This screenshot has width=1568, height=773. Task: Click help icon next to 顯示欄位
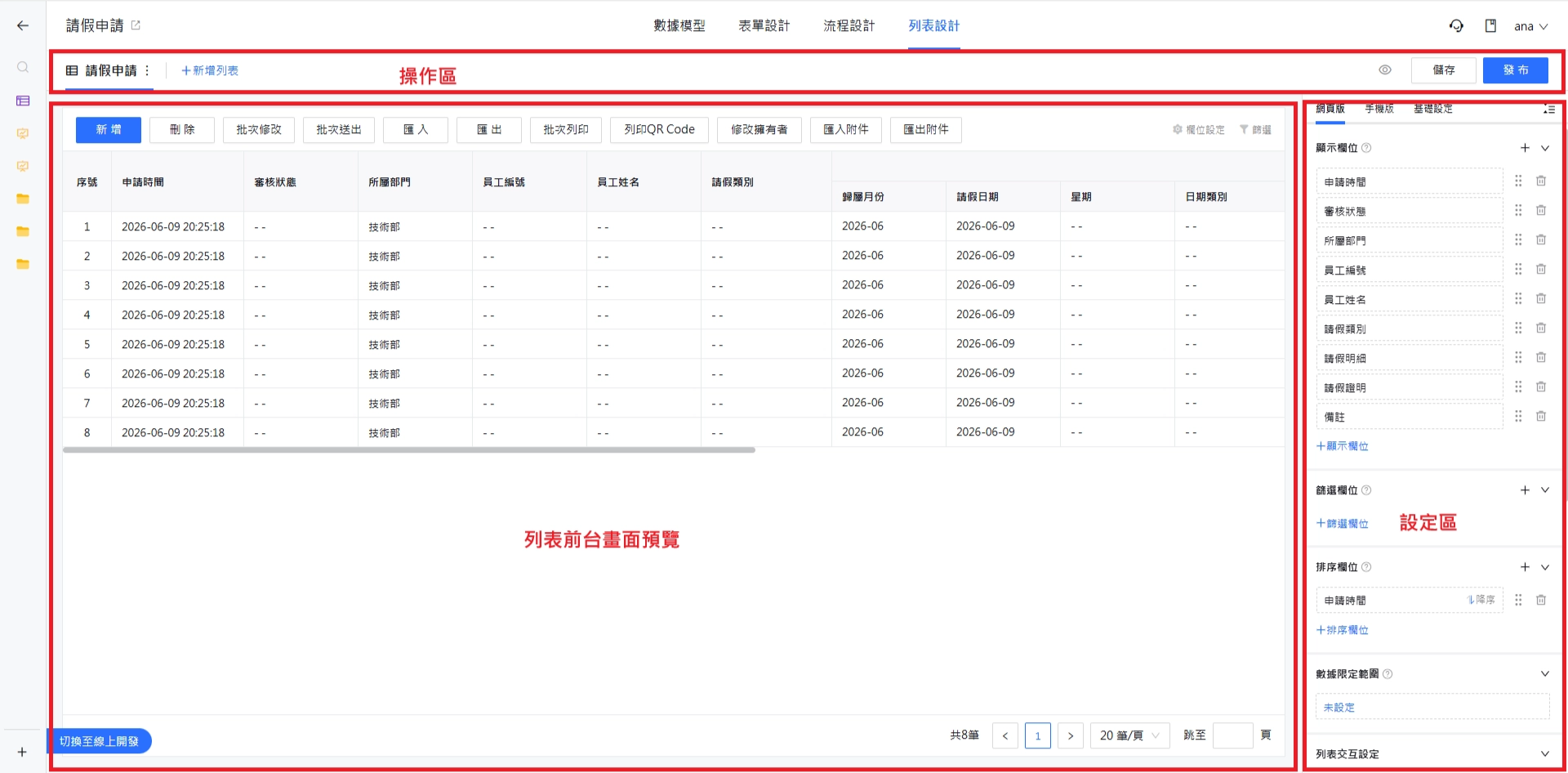point(1366,148)
